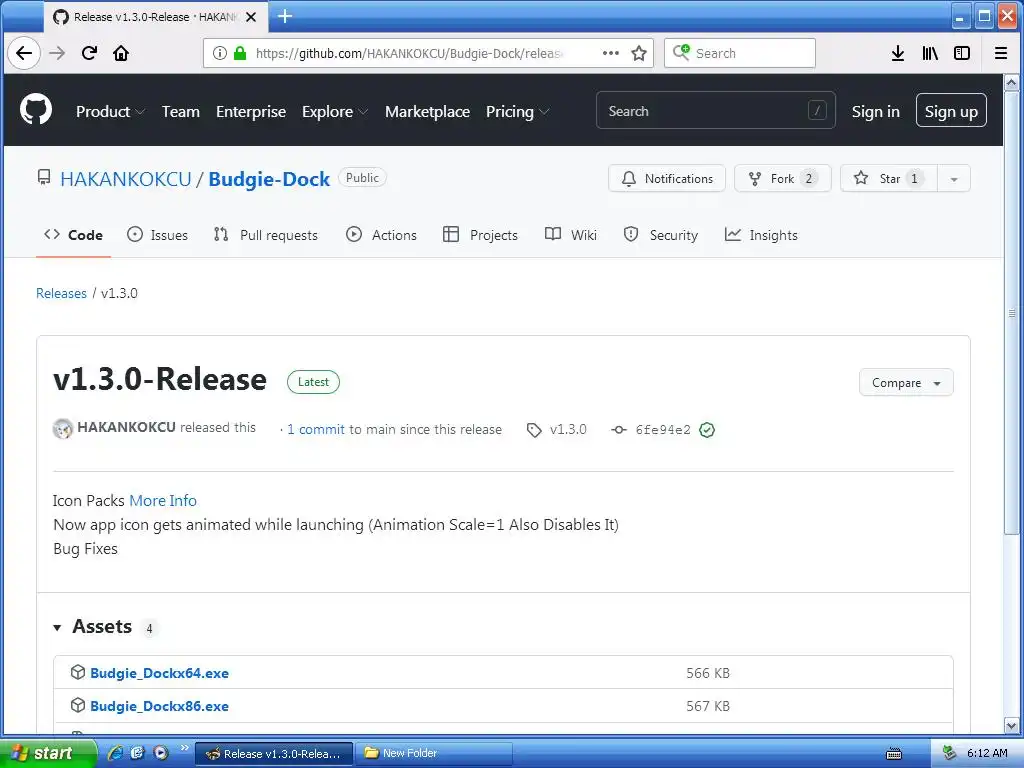The width and height of the screenshot is (1024, 768).
Task: Open the Projects tab
Action: pyautogui.click(x=480, y=235)
